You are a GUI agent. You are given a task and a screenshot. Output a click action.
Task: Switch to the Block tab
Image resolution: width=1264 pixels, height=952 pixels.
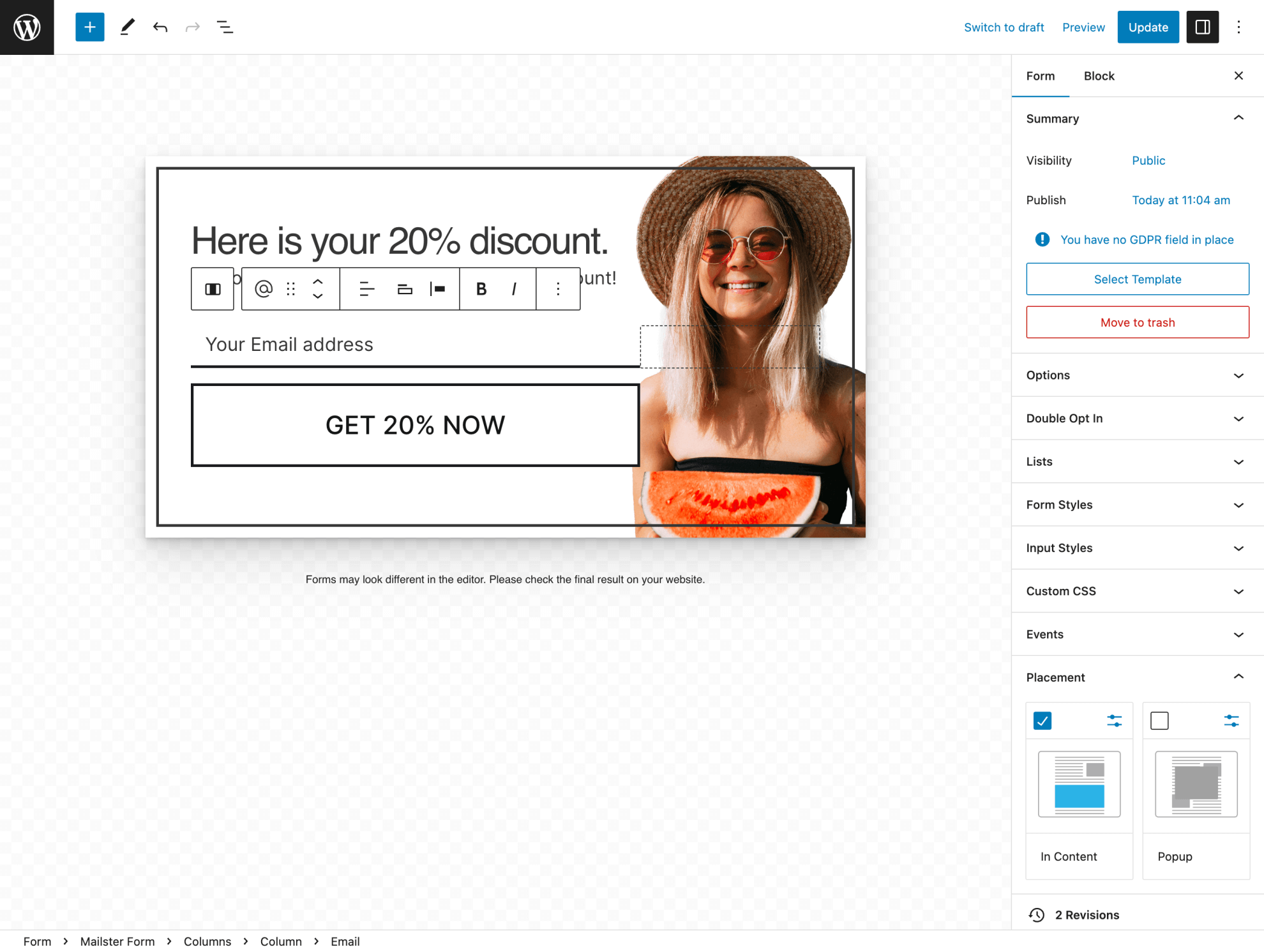1099,75
